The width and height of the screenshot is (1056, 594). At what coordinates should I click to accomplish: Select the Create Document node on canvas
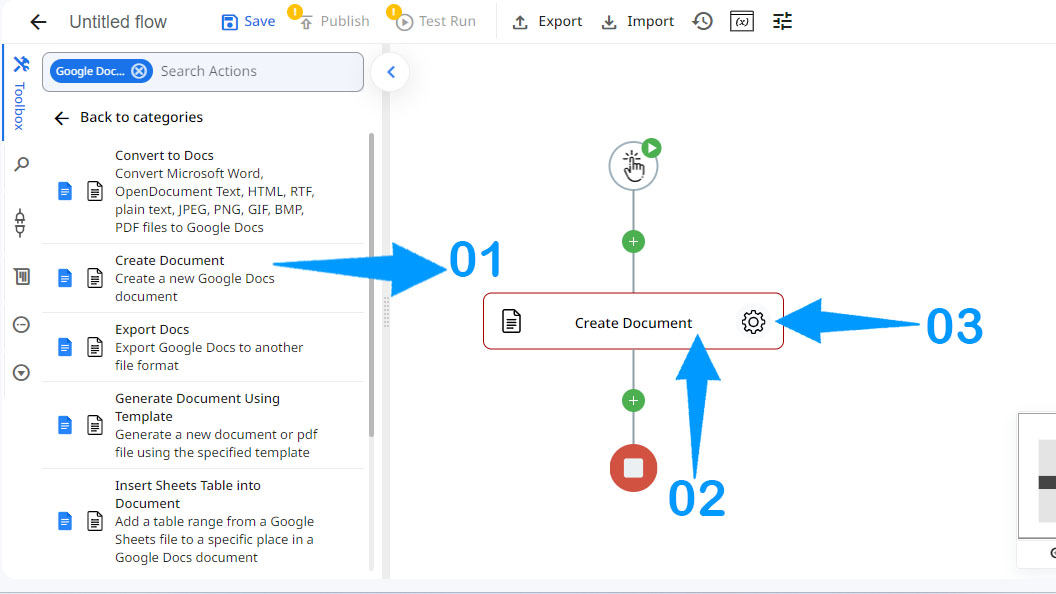pyautogui.click(x=633, y=321)
